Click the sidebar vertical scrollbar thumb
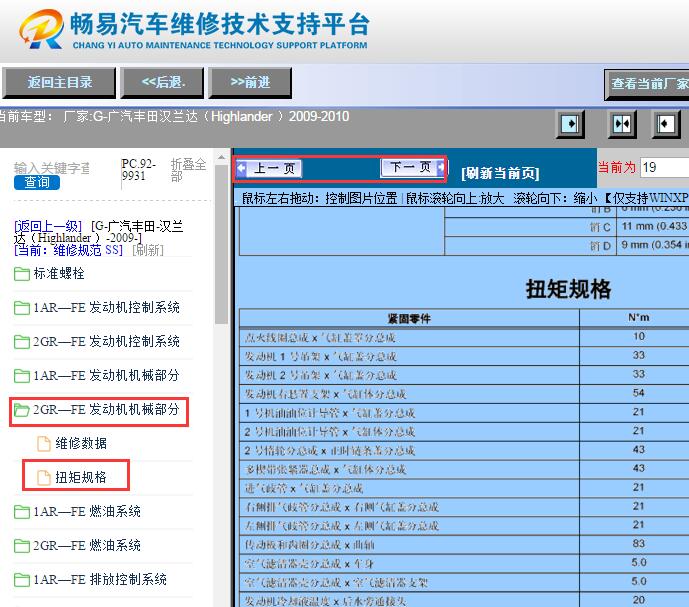This screenshot has height=607, width=689. (221, 244)
